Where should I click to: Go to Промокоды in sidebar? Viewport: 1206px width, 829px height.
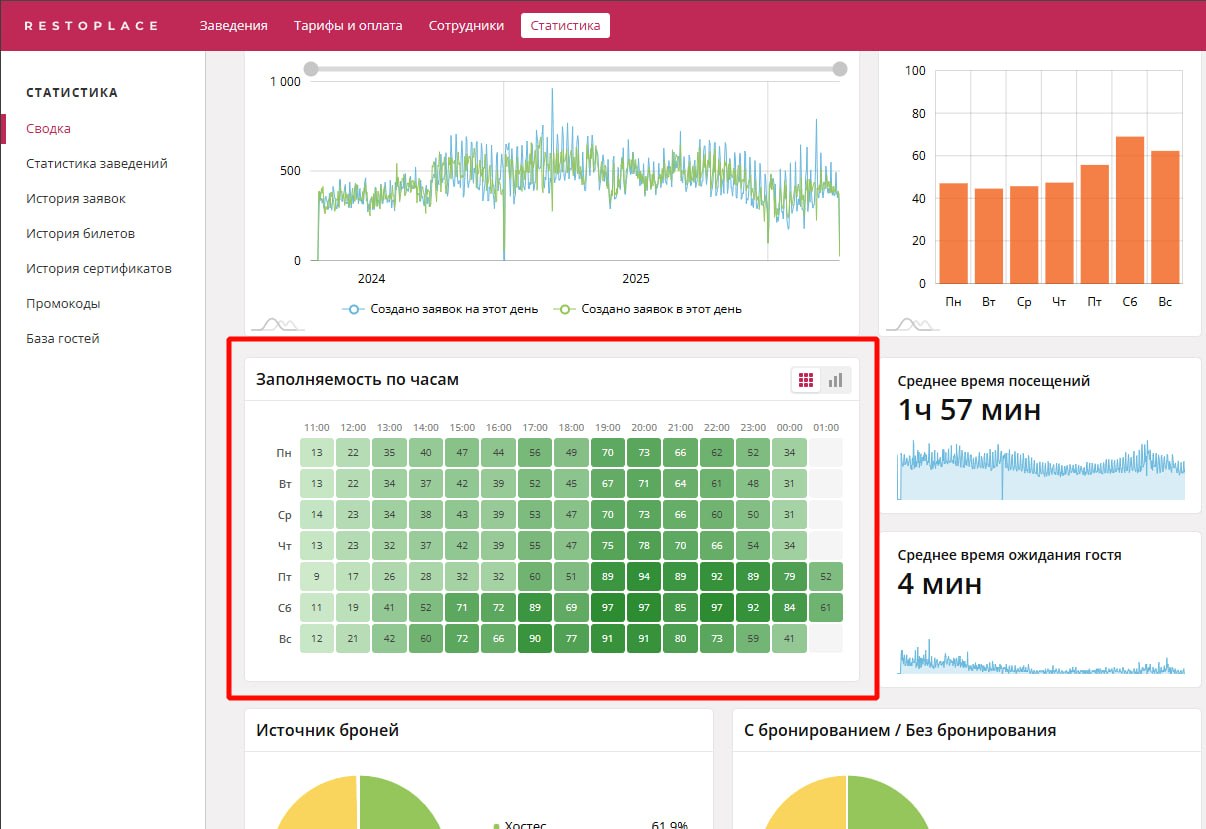pyautogui.click(x=63, y=304)
